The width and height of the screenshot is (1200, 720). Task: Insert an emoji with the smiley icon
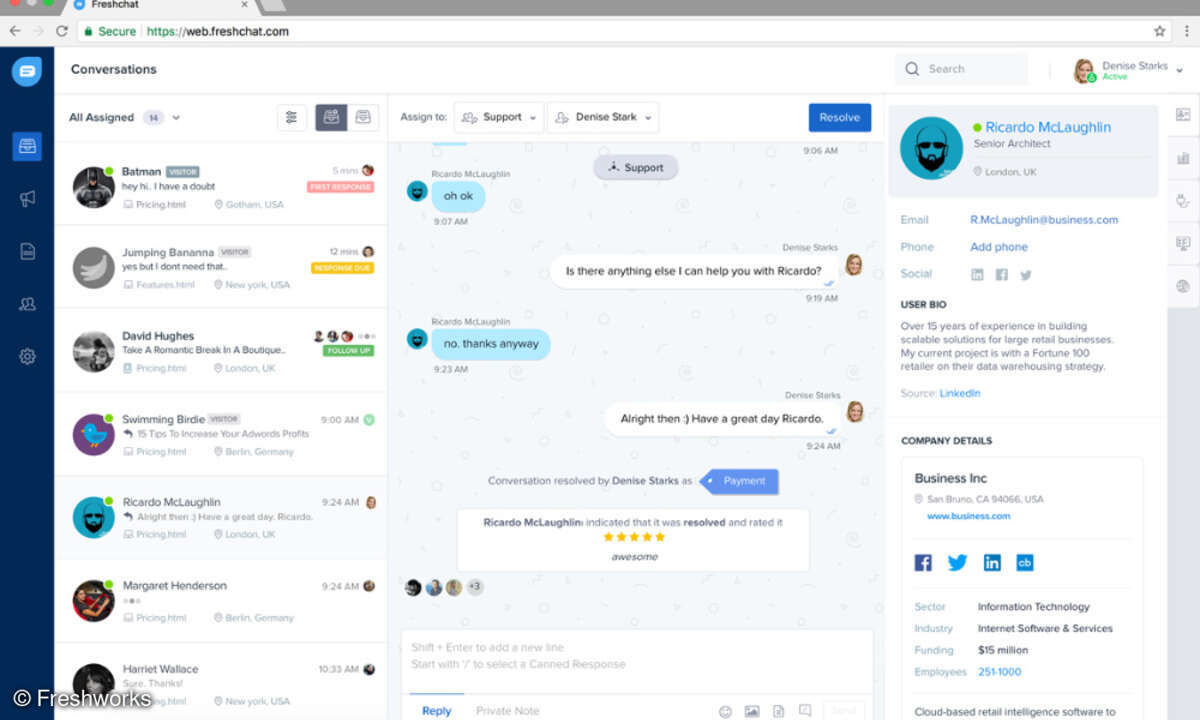726,711
